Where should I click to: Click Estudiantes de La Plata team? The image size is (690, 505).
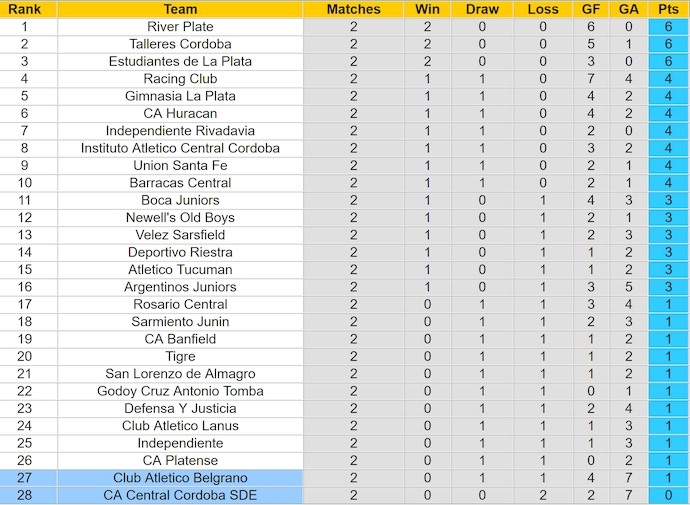180,61
